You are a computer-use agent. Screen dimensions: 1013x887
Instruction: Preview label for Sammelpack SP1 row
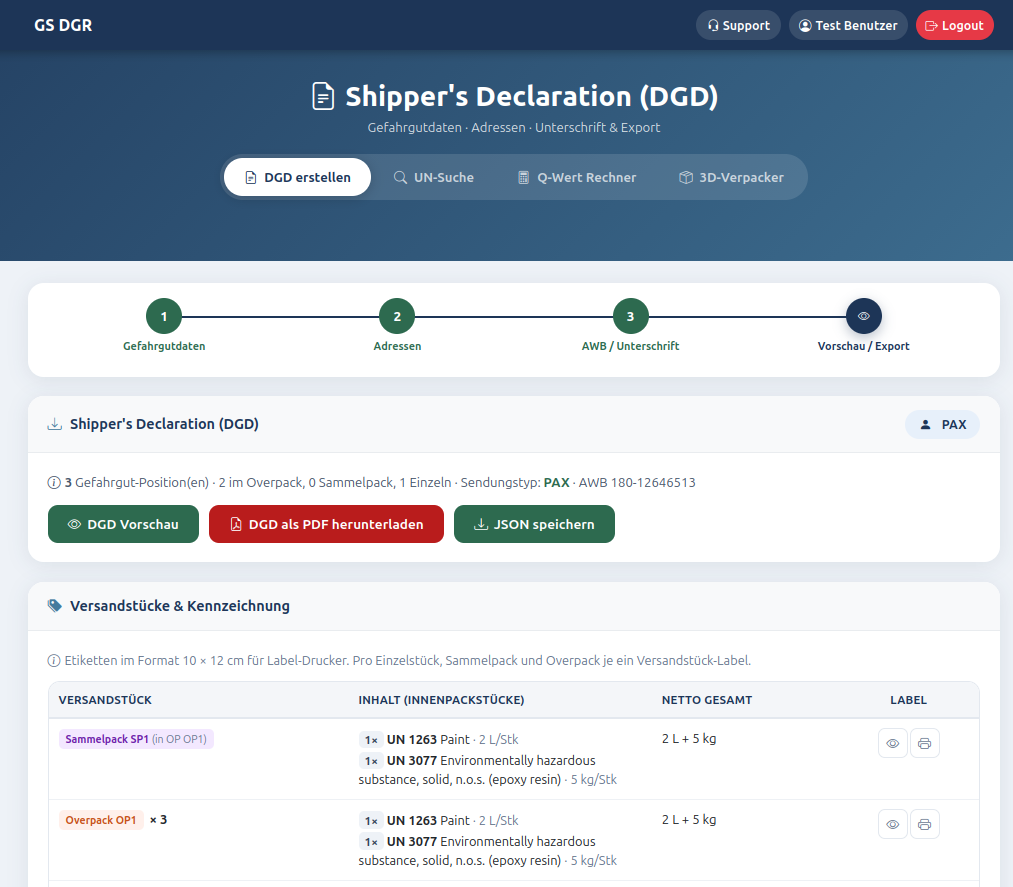click(x=893, y=743)
